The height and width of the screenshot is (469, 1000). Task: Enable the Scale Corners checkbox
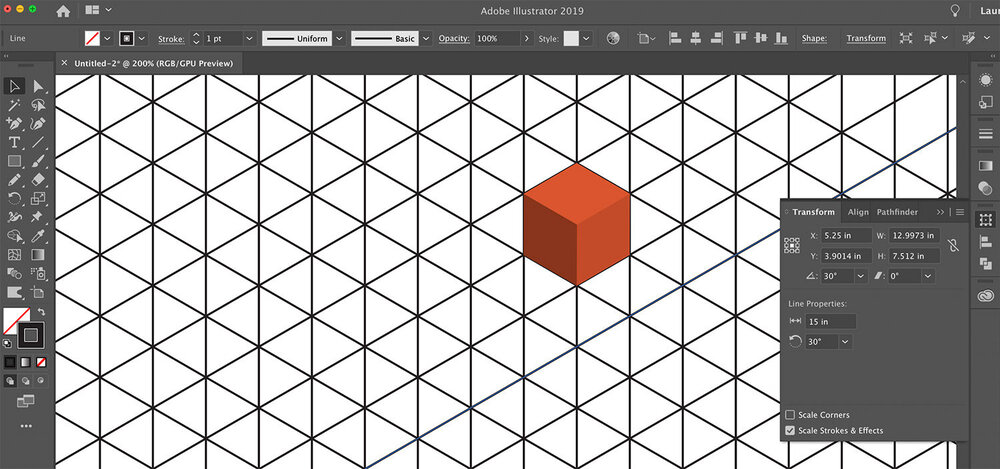(x=790, y=415)
